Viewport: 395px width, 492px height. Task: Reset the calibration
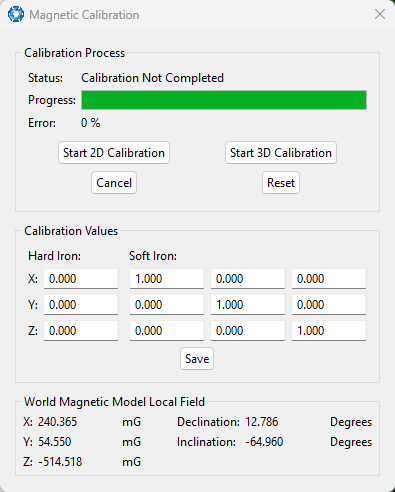click(x=281, y=183)
